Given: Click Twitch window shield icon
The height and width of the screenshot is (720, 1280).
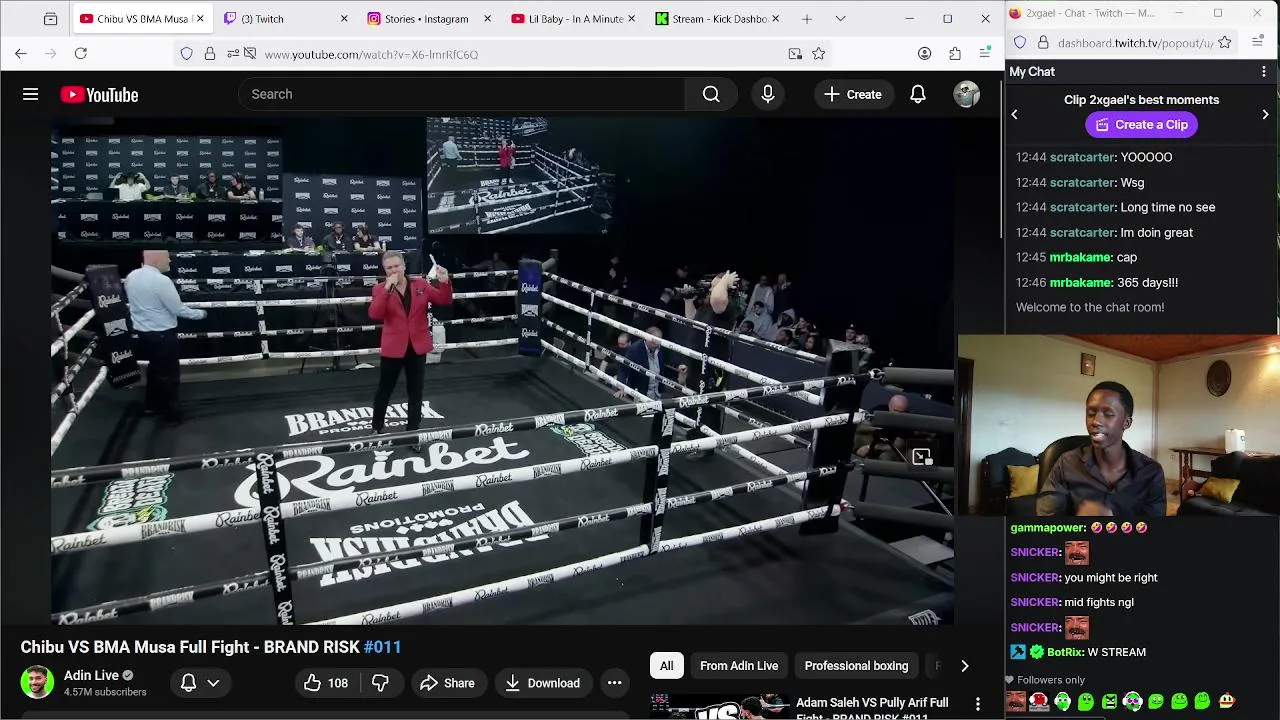Looking at the screenshot, I should click(1020, 43).
